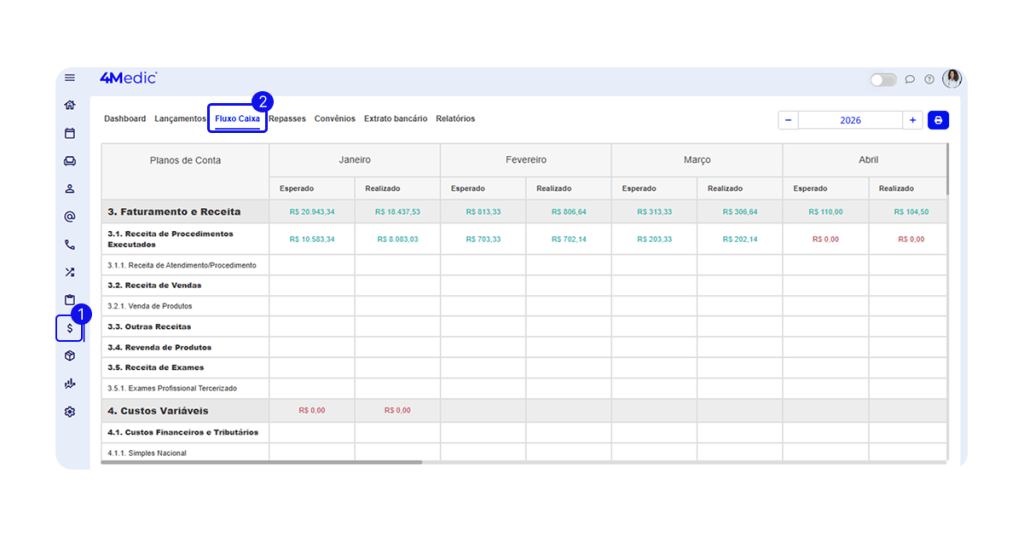Go to the home icon in sidebar

tap(69, 105)
